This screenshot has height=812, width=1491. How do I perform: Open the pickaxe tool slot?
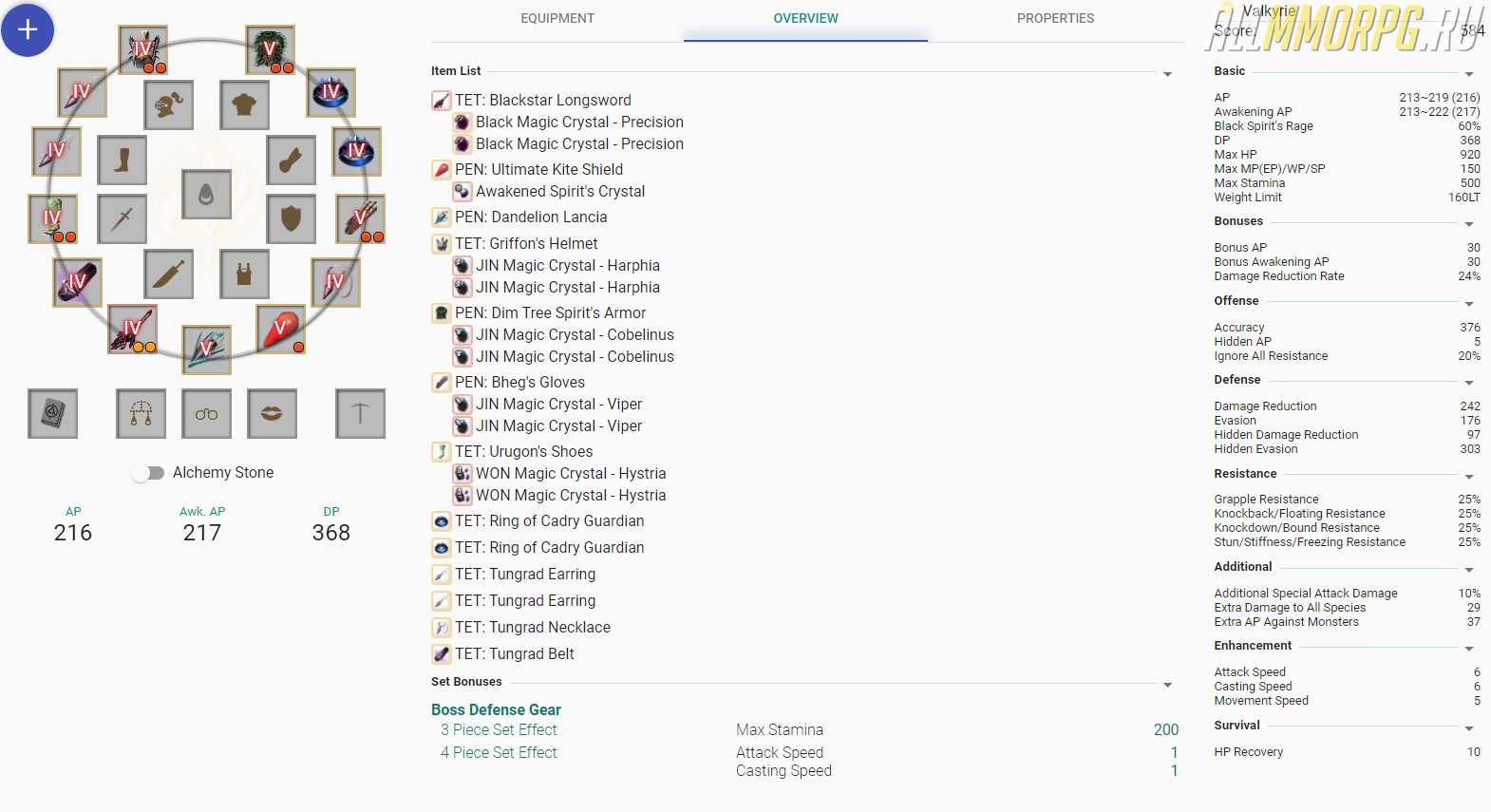(360, 413)
